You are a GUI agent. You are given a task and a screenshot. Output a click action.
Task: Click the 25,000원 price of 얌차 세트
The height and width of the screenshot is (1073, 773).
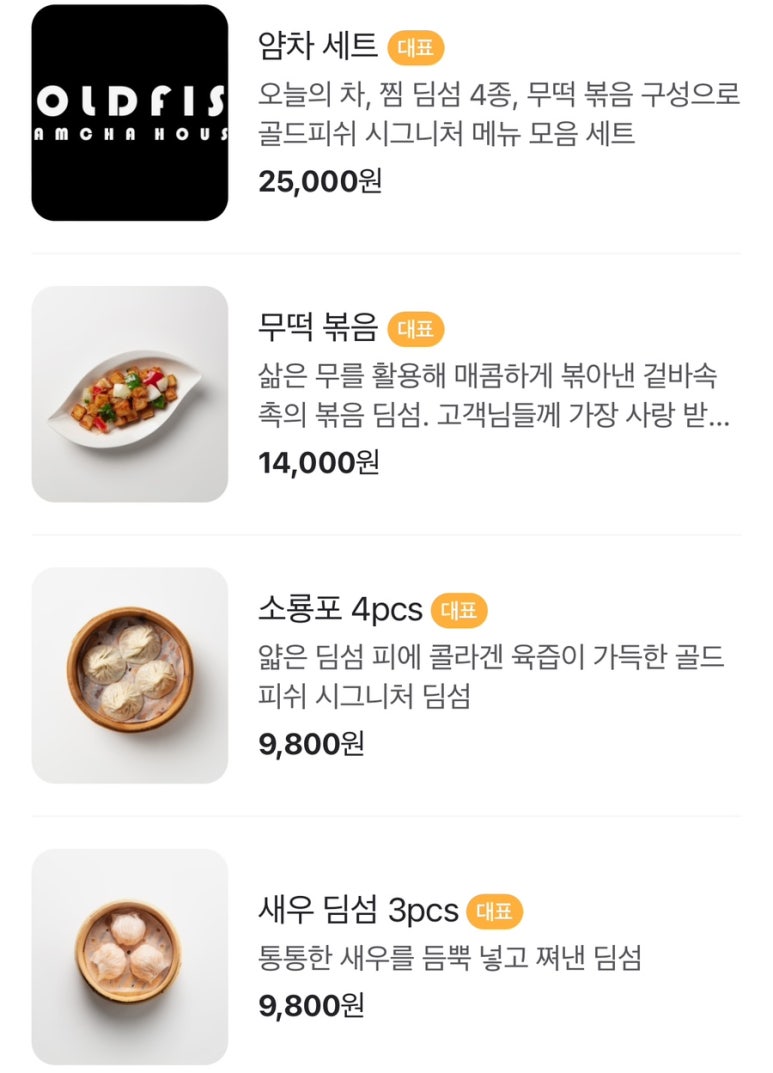click(x=320, y=181)
